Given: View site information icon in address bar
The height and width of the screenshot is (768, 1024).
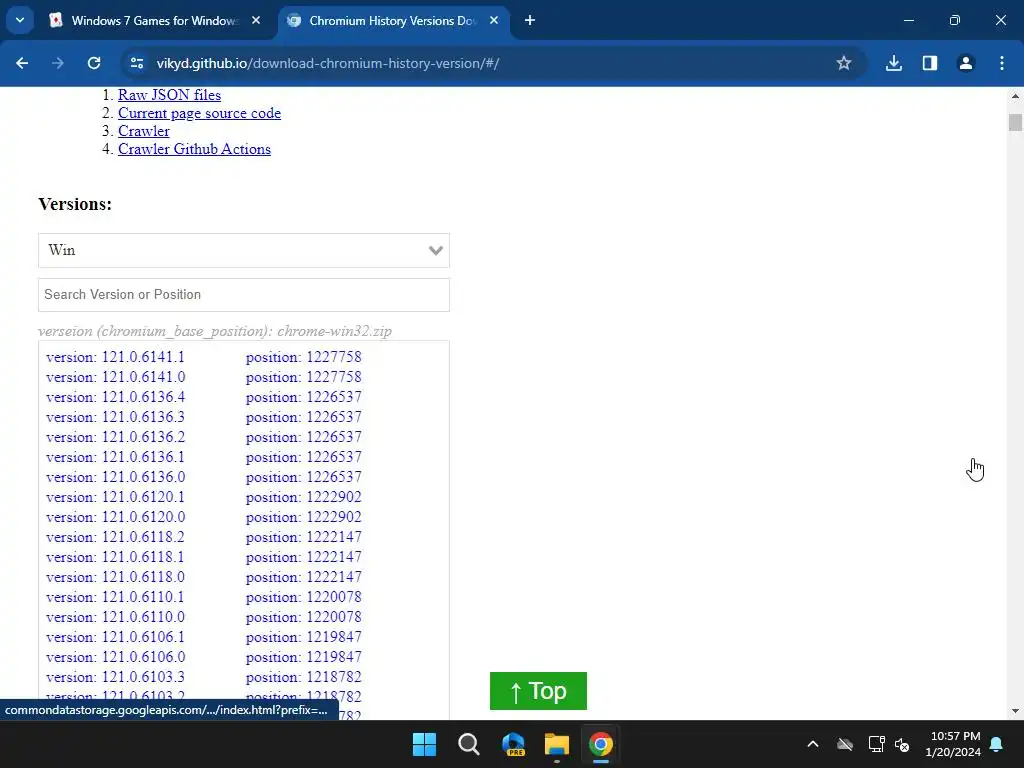Looking at the screenshot, I should coord(137,63).
